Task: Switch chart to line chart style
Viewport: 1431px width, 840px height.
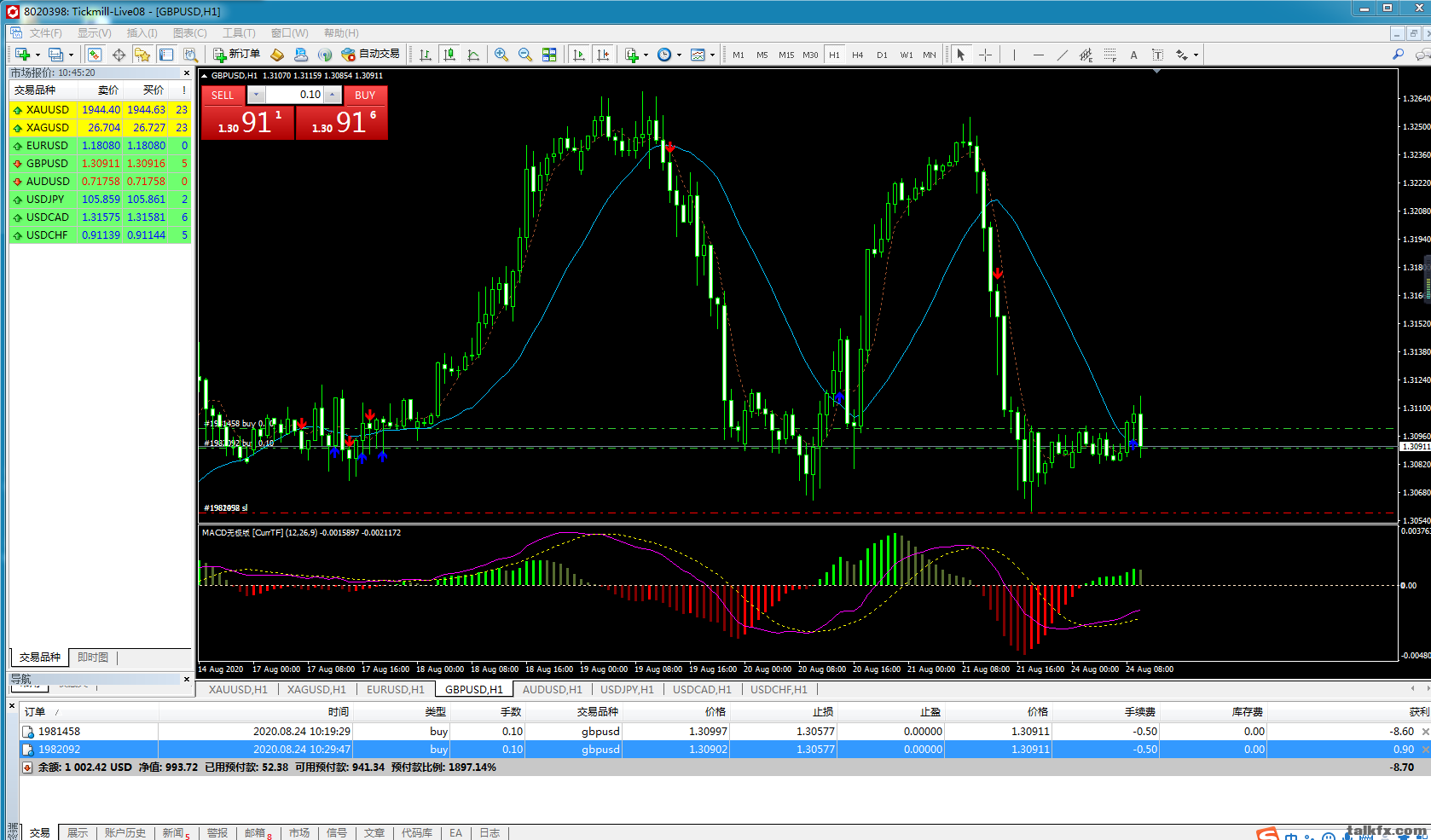Action: 473,55
